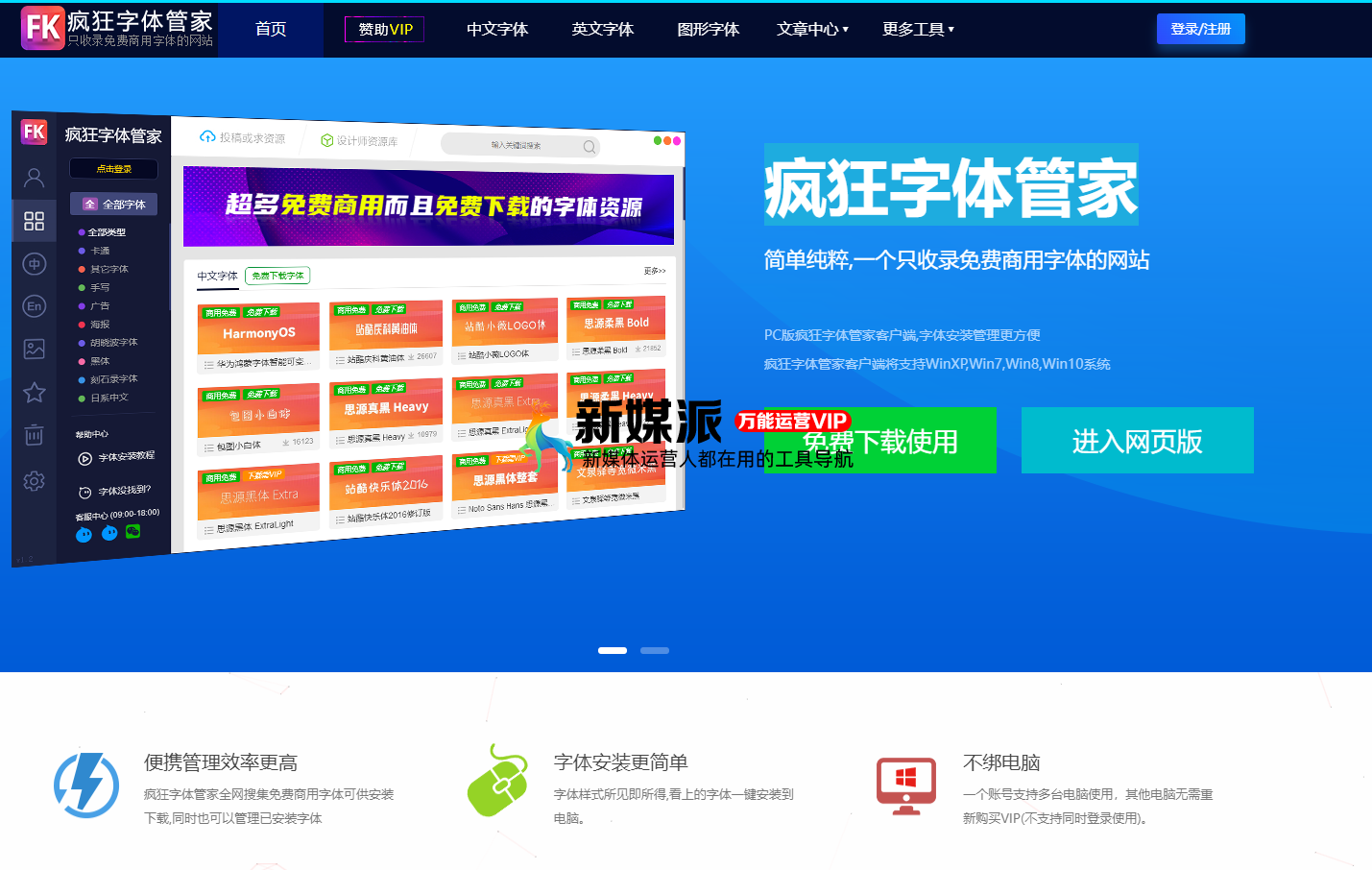This screenshot has height=870, width=1372.
Task: Open favorites star icon in preview sidebar
Action: (34, 392)
